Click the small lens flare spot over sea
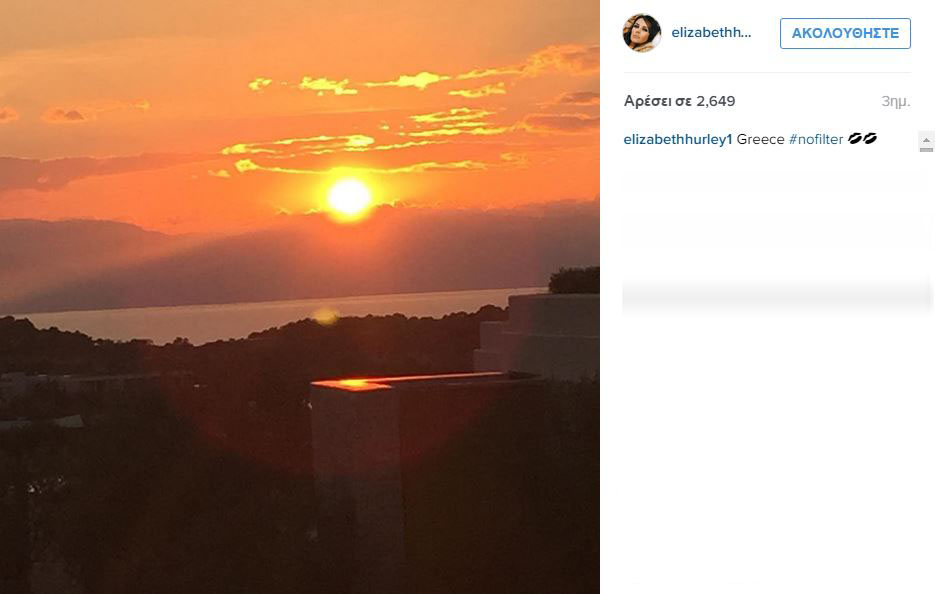 point(326,316)
